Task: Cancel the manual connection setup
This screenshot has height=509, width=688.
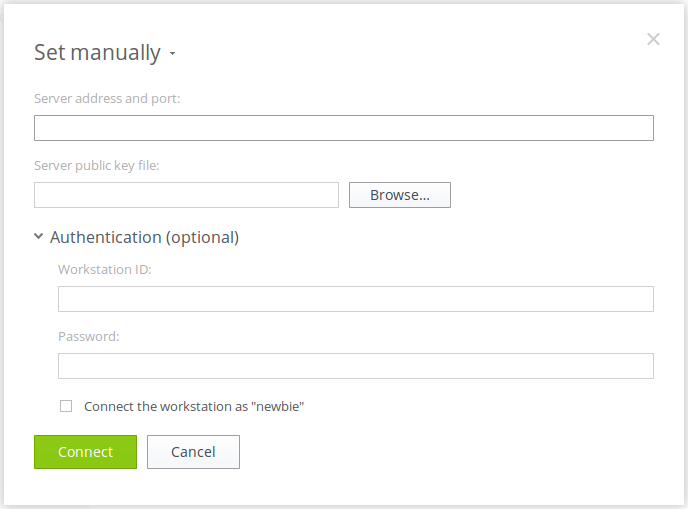Action: [193, 452]
